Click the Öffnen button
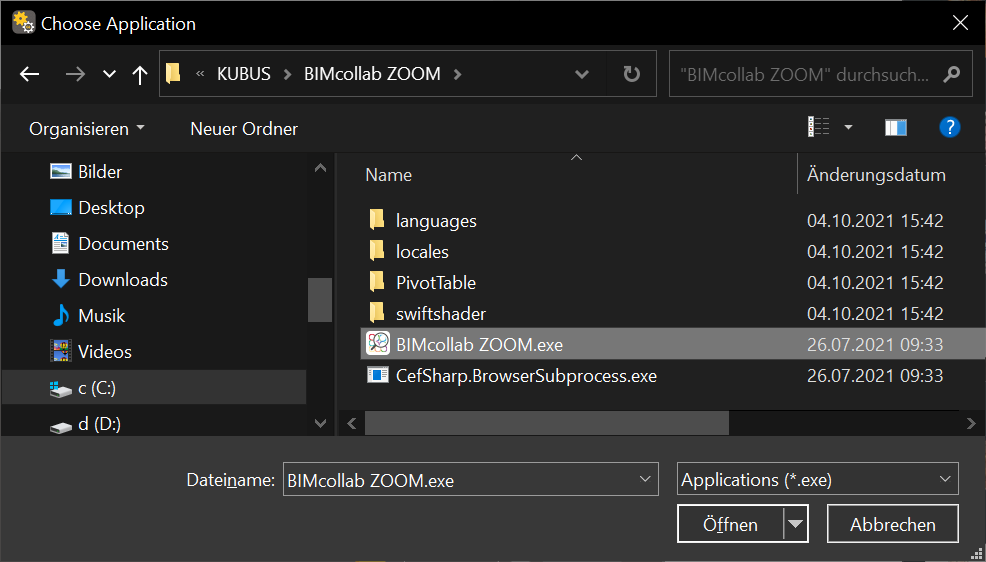 tap(730, 524)
